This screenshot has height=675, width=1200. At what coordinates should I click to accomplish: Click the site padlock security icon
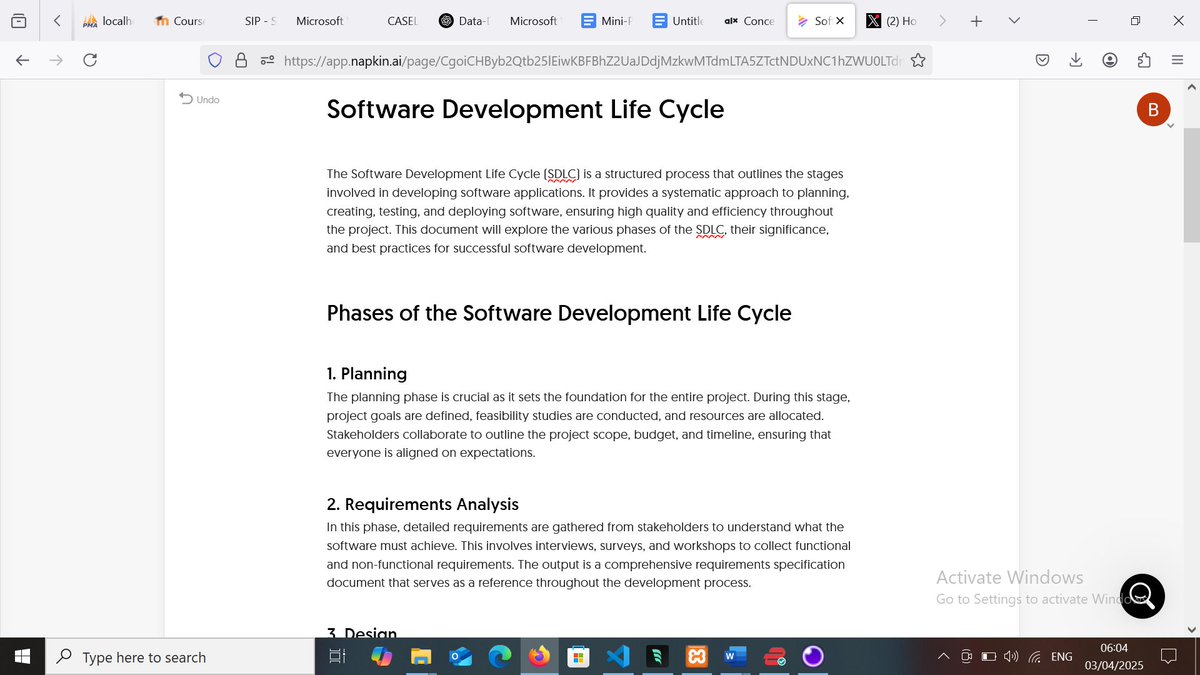coord(241,60)
